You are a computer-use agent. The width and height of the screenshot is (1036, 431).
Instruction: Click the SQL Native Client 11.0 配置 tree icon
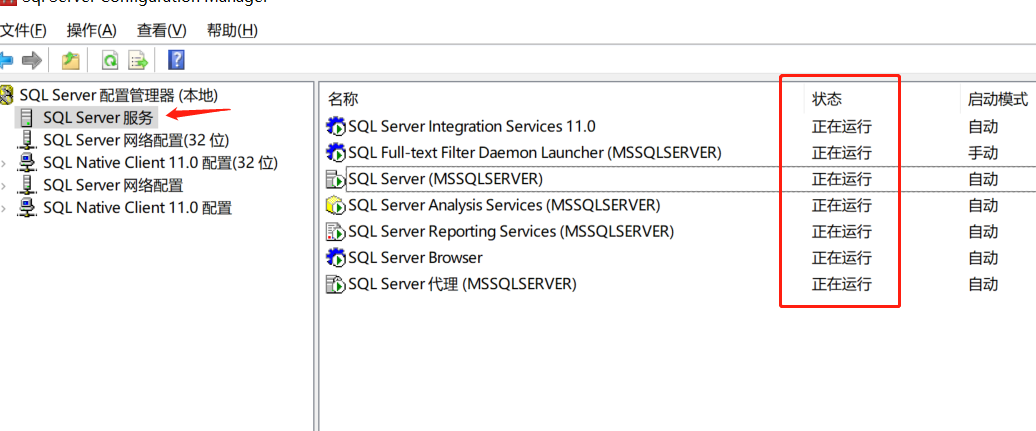click(x=27, y=208)
